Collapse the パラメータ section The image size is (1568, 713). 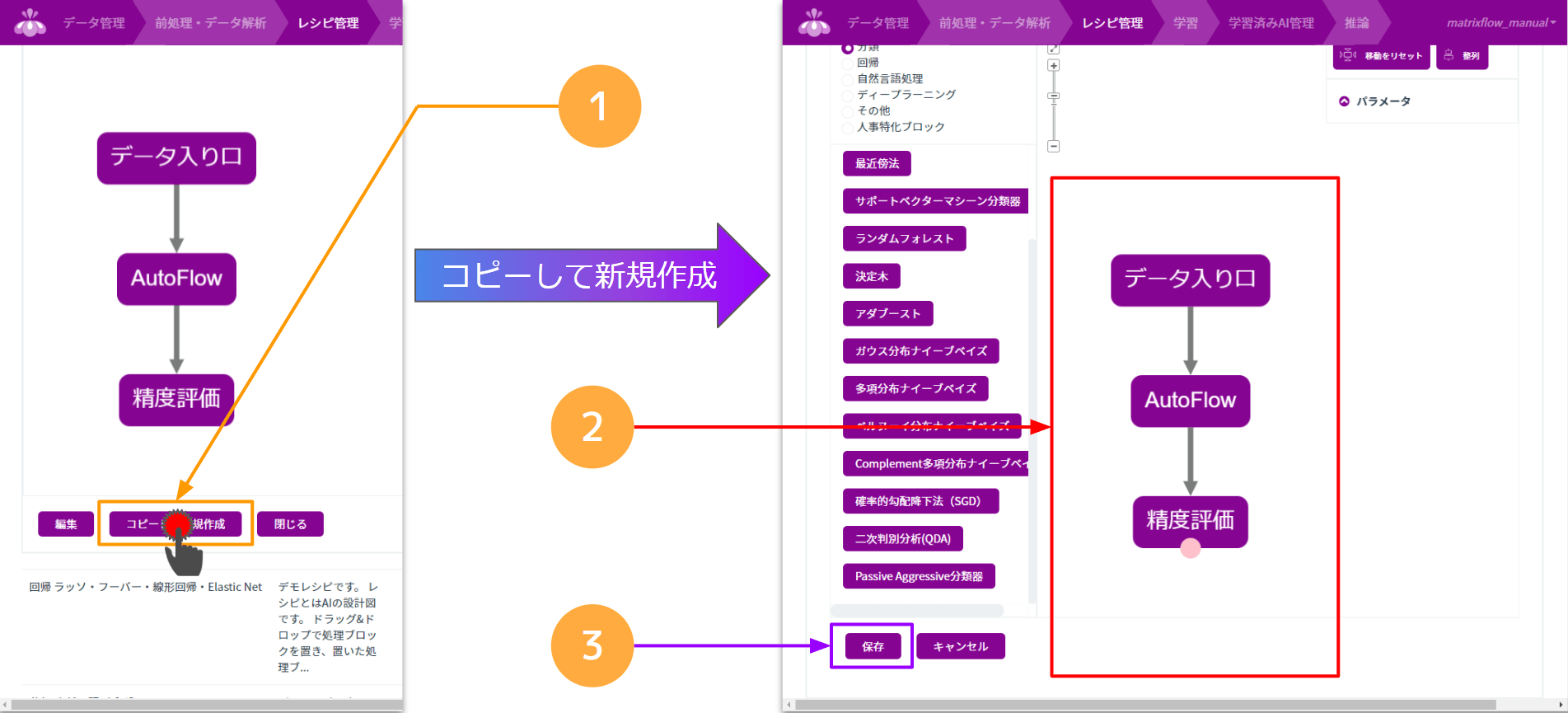pos(1344,101)
